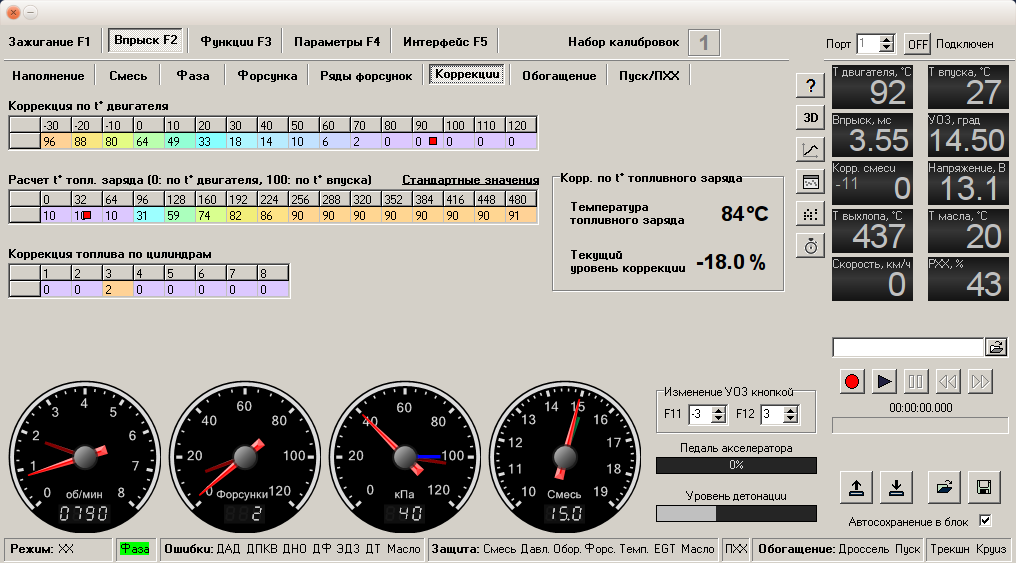This screenshot has height=563, width=1016.
Task: Decrease the F11 value stepper
Action: pyautogui.click(x=719, y=419)
